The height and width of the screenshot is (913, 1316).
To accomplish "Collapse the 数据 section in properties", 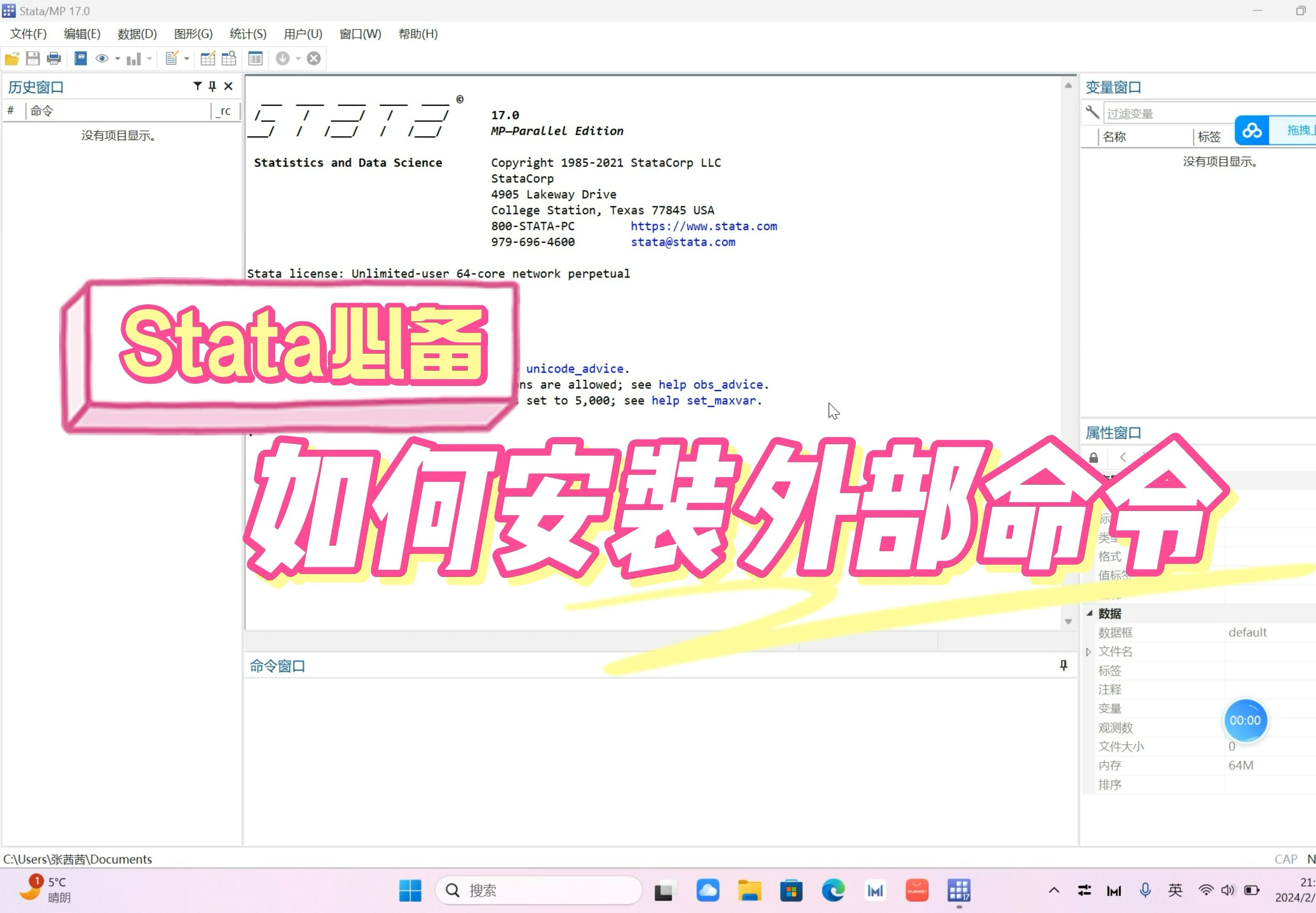I will pos(1089,613).
